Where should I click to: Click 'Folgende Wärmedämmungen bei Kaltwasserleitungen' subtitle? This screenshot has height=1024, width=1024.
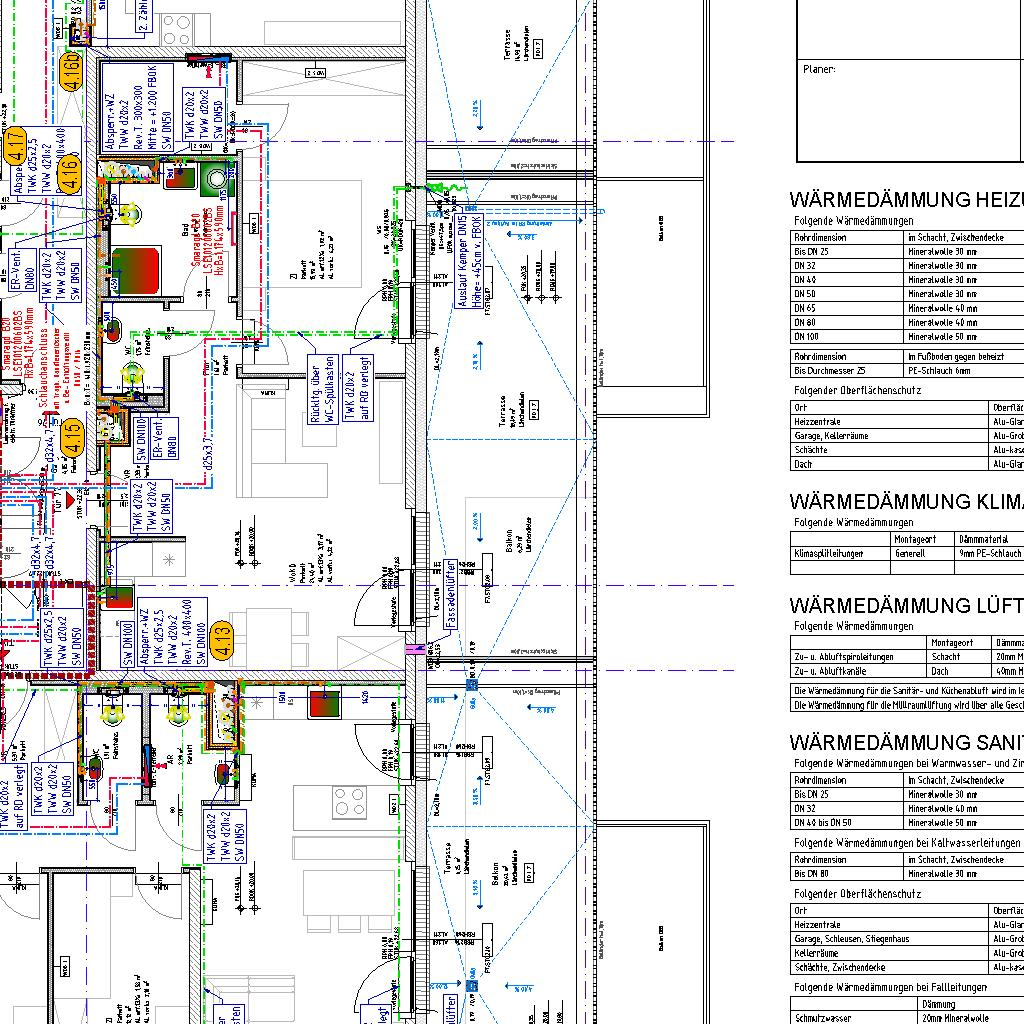coord(907,843)
